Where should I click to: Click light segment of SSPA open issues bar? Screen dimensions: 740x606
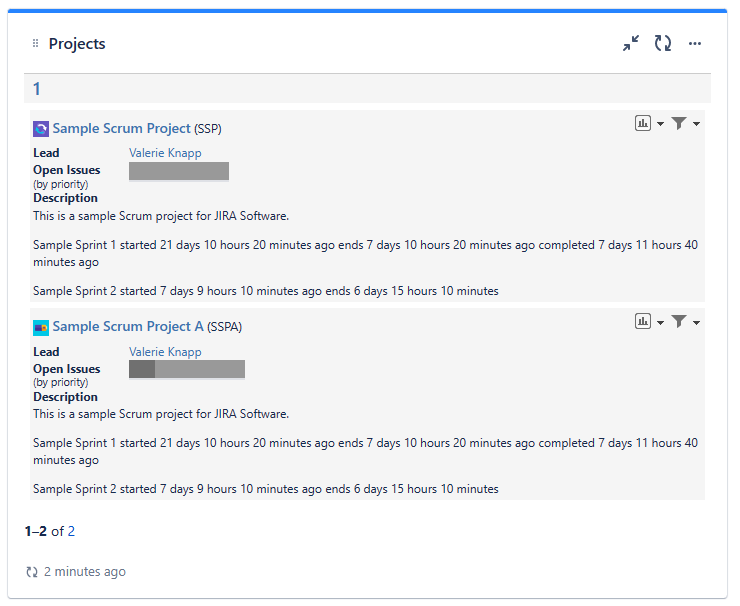200,369
